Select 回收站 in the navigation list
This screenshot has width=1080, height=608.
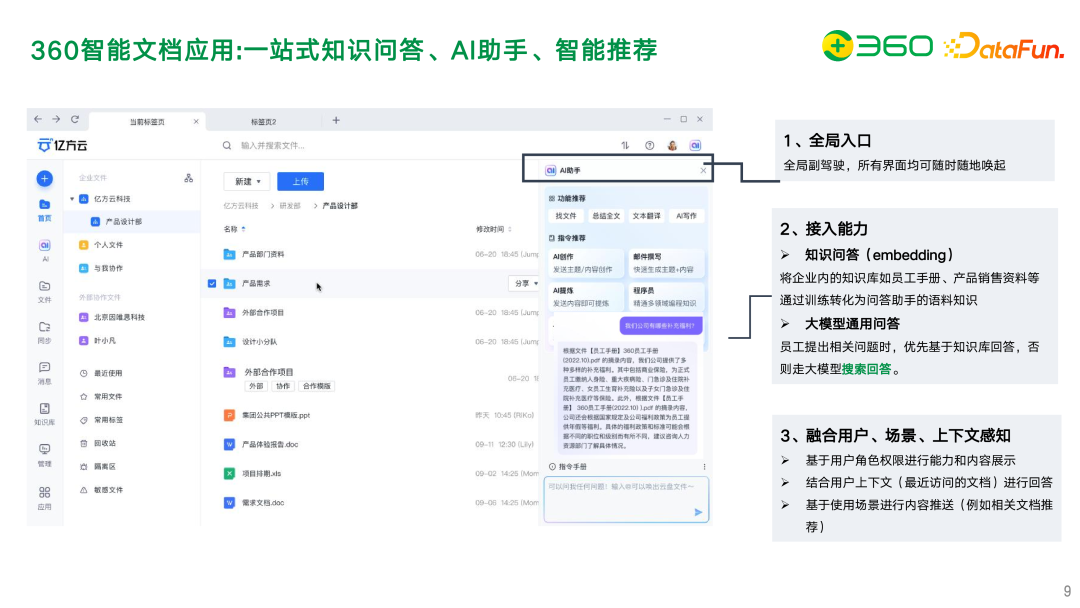[x=105, y=443]
